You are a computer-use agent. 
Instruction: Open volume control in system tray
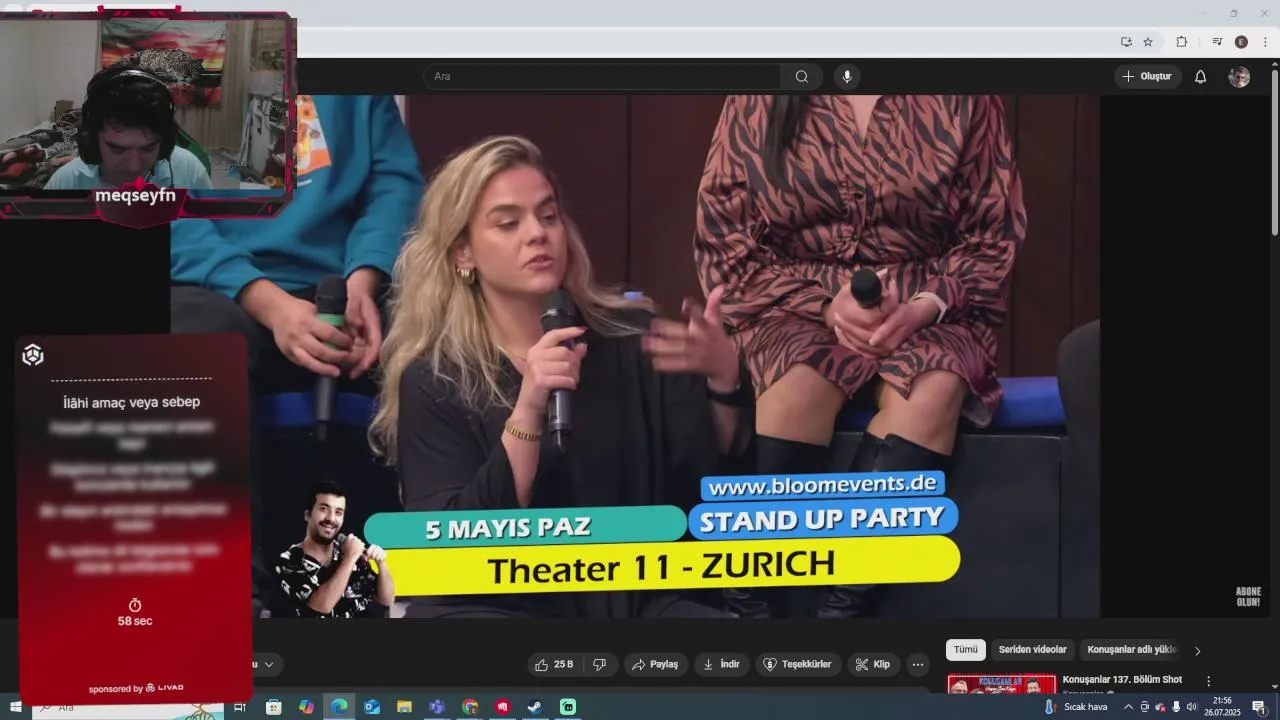click(1191, 707)
